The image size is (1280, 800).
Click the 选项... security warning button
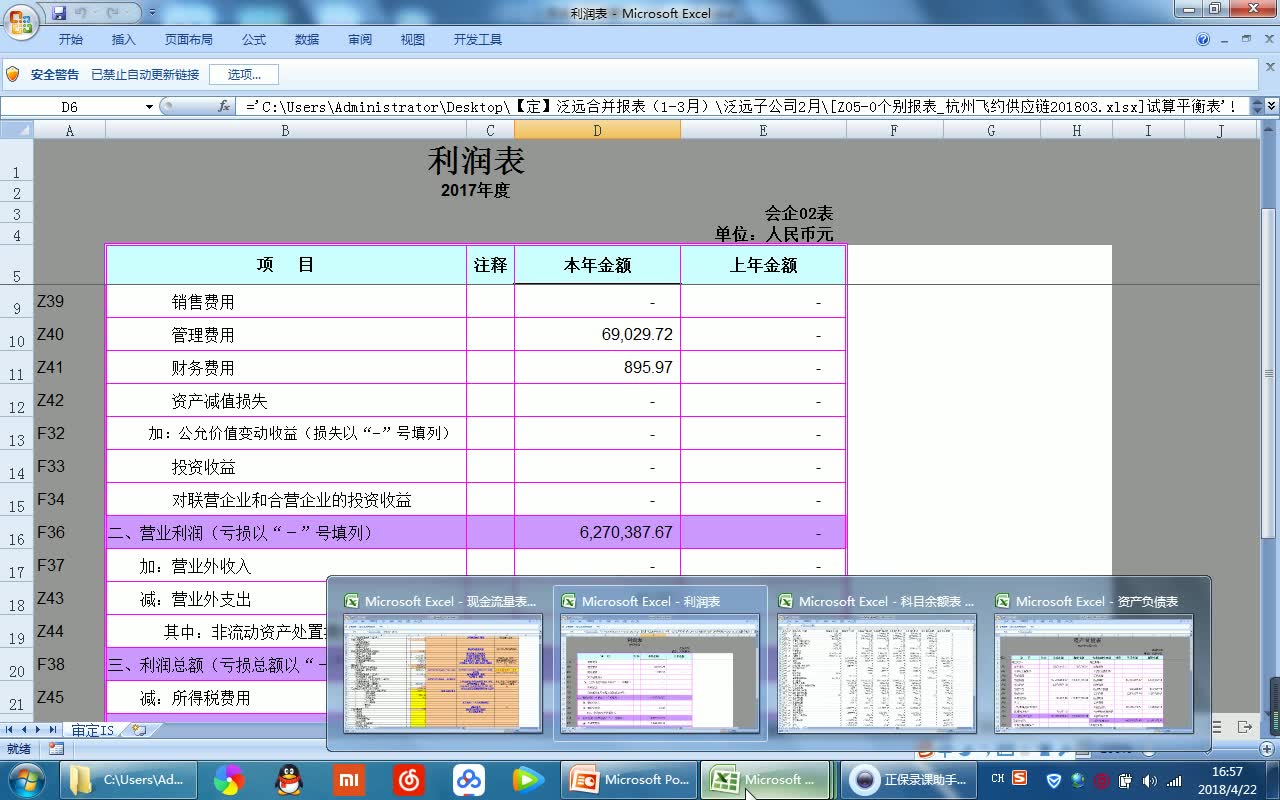[243, 74]
